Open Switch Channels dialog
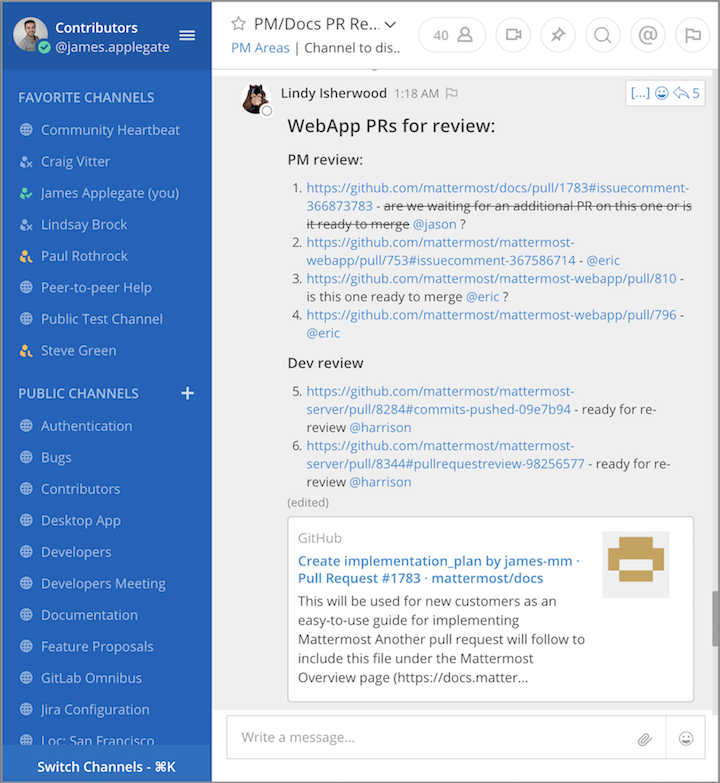The image size is (720, 783). click(x=106, y=767)
